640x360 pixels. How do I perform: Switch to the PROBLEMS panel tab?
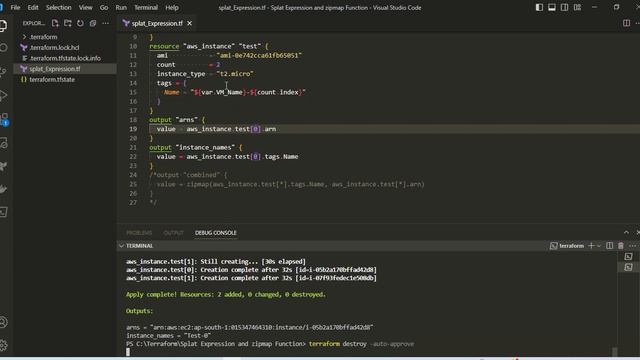click(139, 233)
